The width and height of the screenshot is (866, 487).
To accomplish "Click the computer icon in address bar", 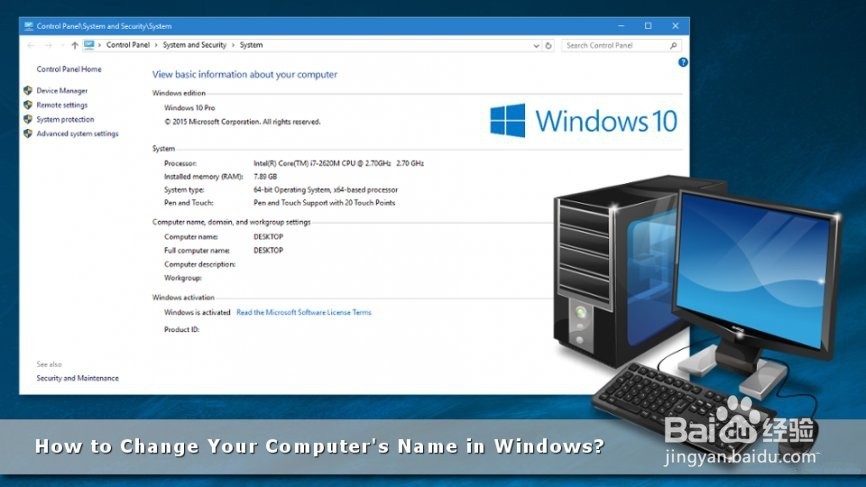I will pyautogui.click(x=89, y=45).
